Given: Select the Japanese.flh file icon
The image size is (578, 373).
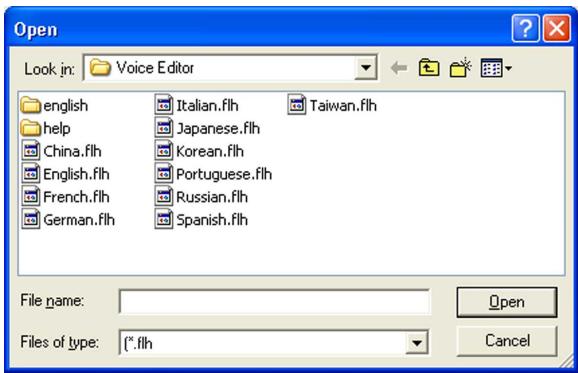Looking at the screenshot, I should pos(164,128).
